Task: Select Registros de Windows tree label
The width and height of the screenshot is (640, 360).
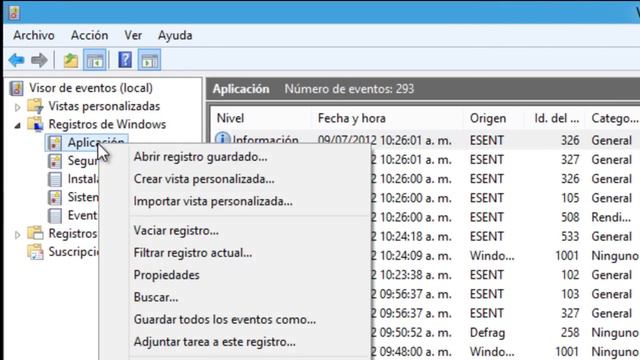Action: click(x=107, y=124)
